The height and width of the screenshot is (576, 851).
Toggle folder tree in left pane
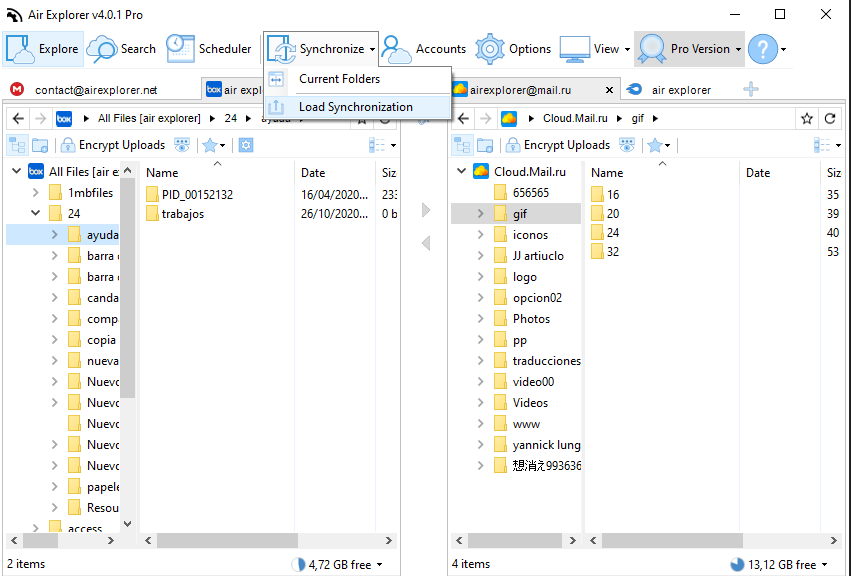pyautogui.click(x=17, y=145)
